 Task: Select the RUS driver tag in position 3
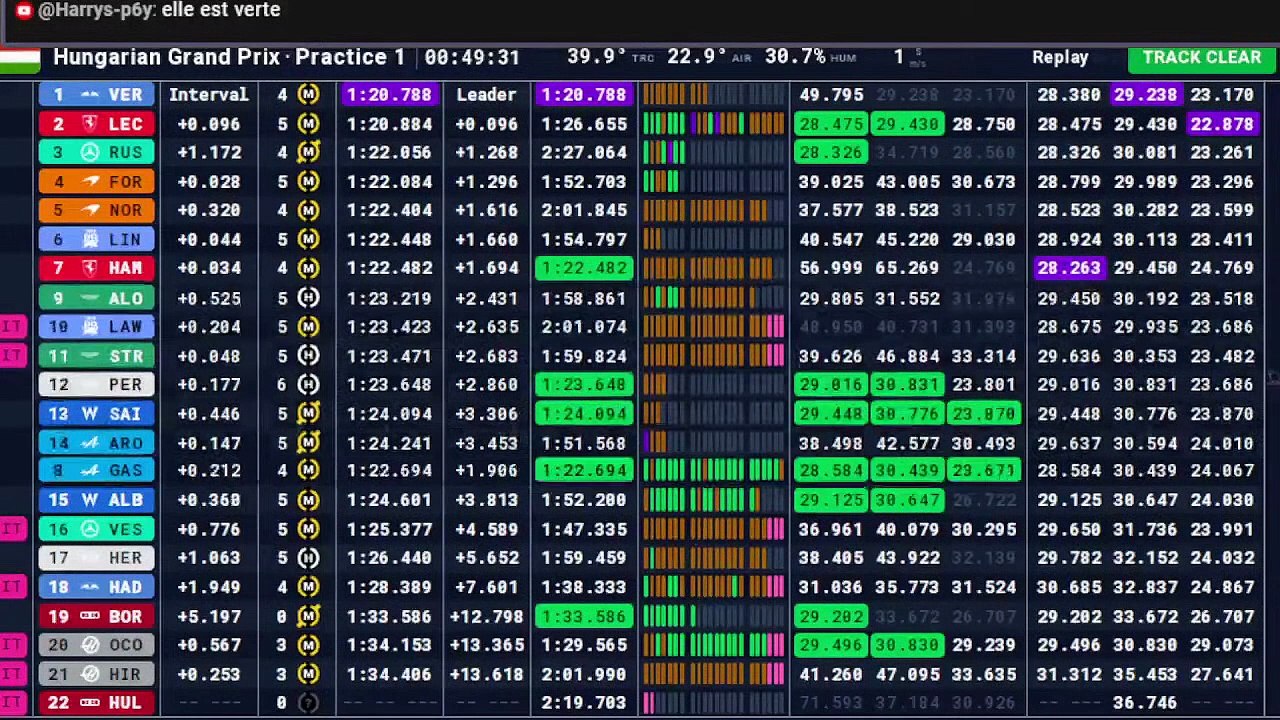point(97,153)
